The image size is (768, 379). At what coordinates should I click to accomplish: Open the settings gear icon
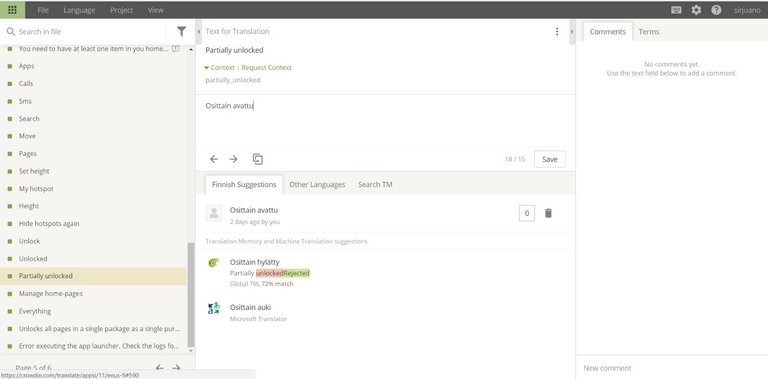696,10
